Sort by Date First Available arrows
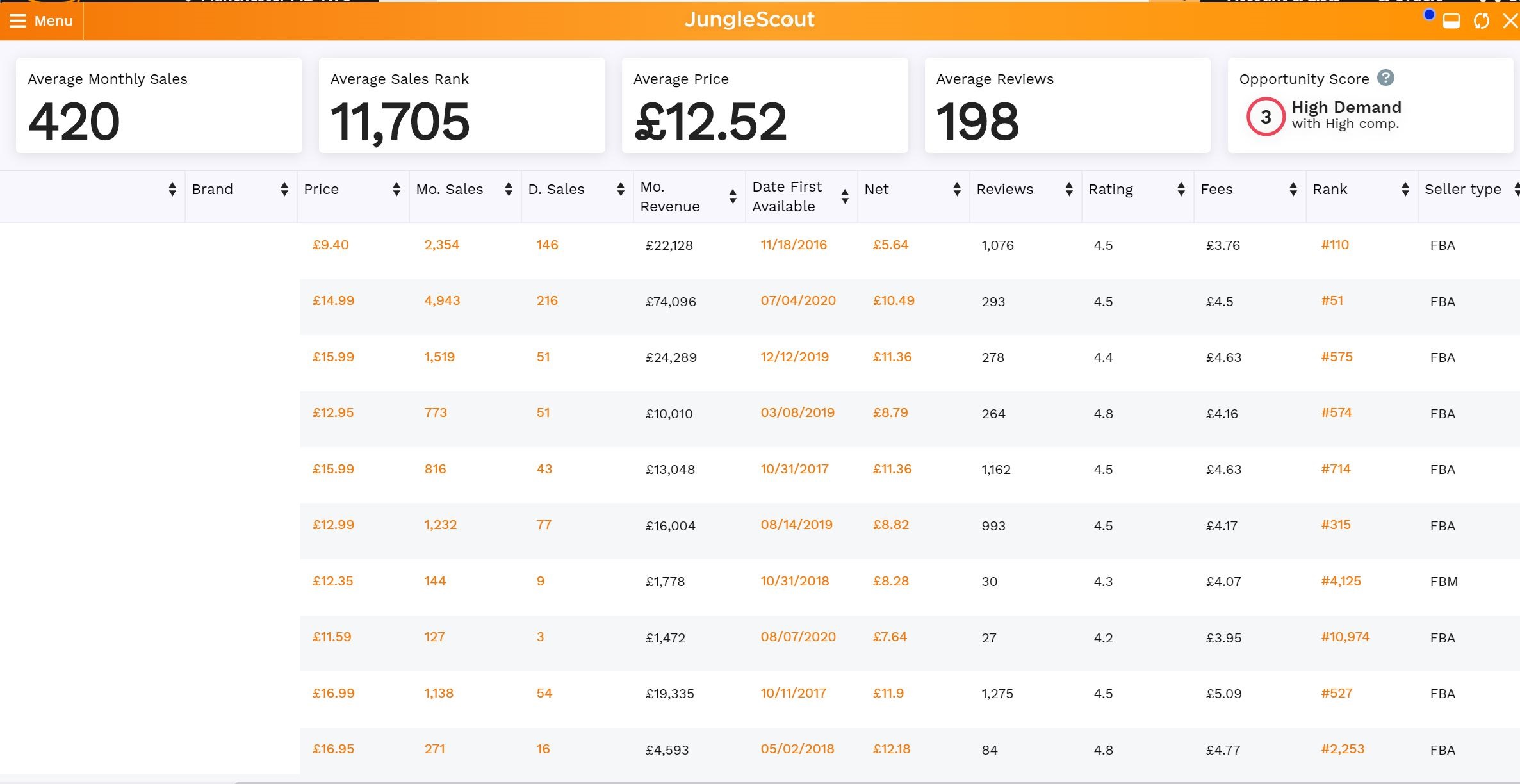The height and width of the screenshot is (784, 1520). (x=845, y=197)
